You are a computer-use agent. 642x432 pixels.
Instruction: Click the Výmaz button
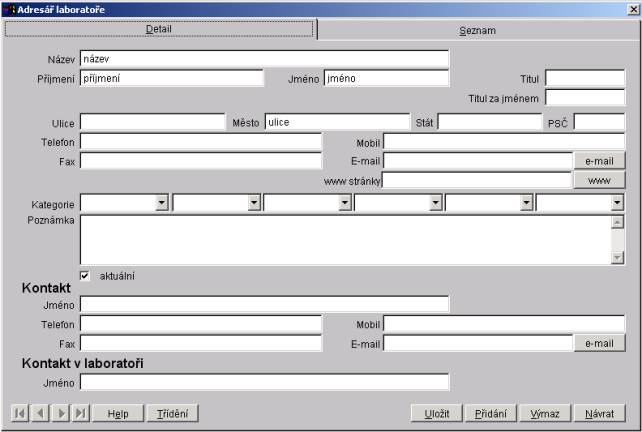(546, 413)
